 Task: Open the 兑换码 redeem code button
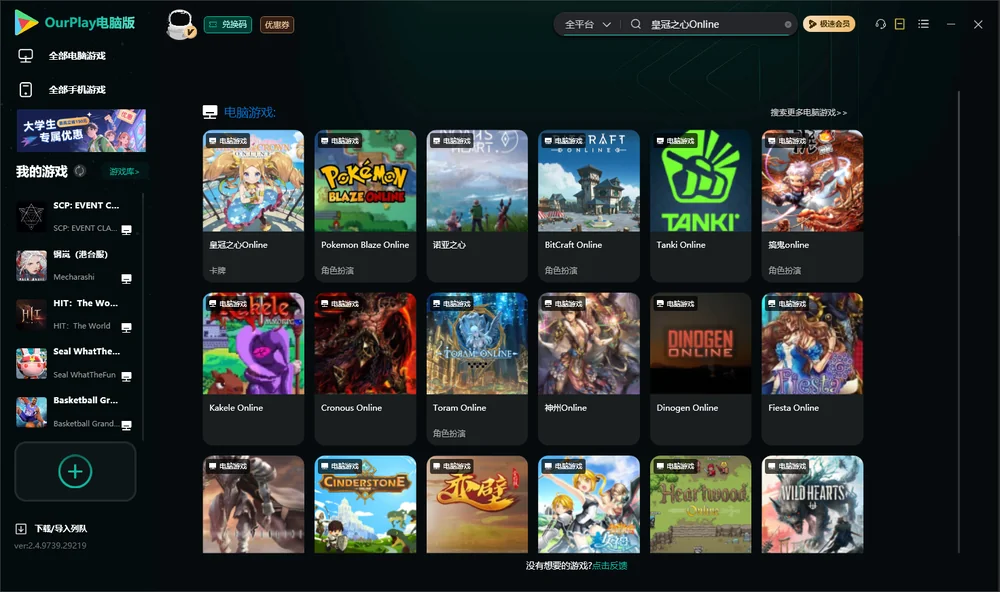228,24
